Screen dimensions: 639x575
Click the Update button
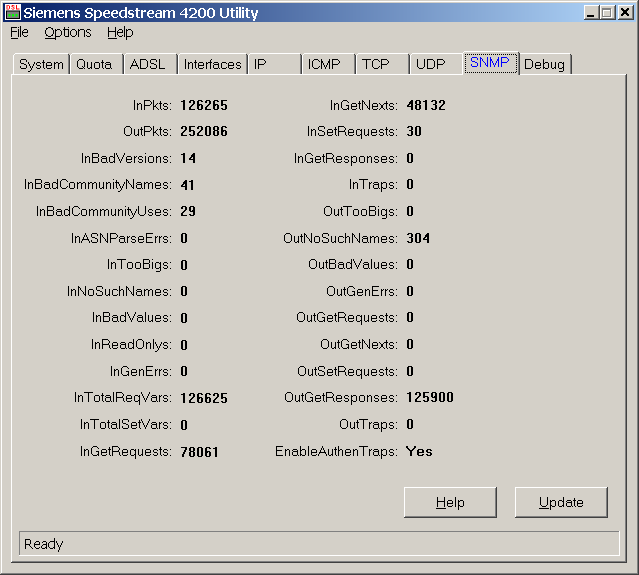click(561, 502)
